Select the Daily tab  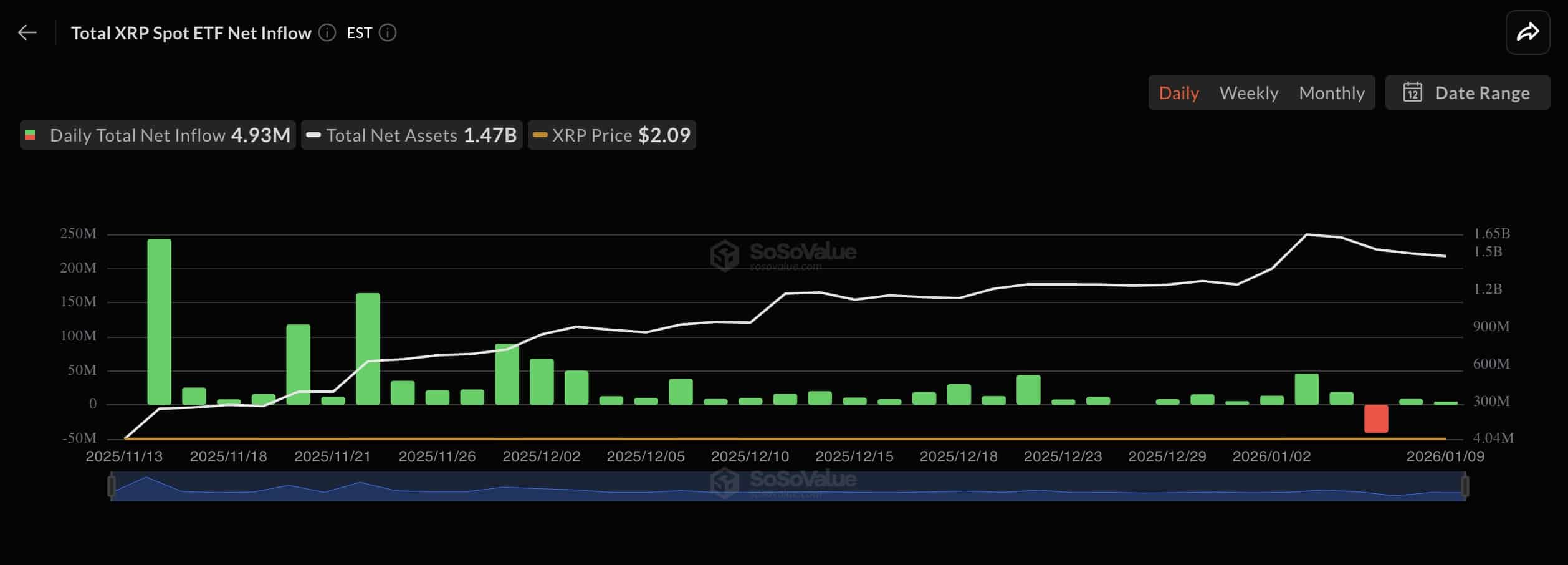click(x=1178, y=92)
